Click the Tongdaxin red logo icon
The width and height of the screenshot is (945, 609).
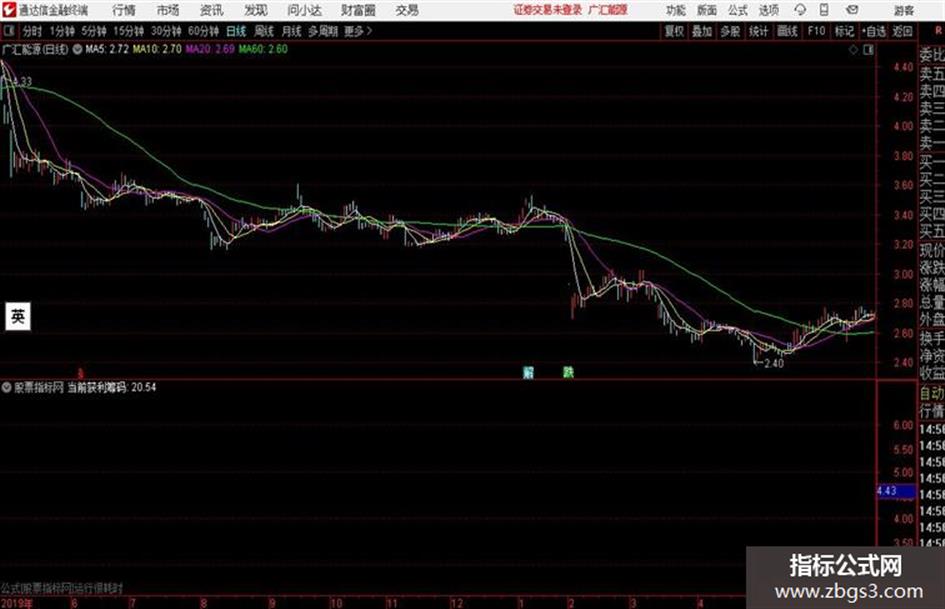8,10
